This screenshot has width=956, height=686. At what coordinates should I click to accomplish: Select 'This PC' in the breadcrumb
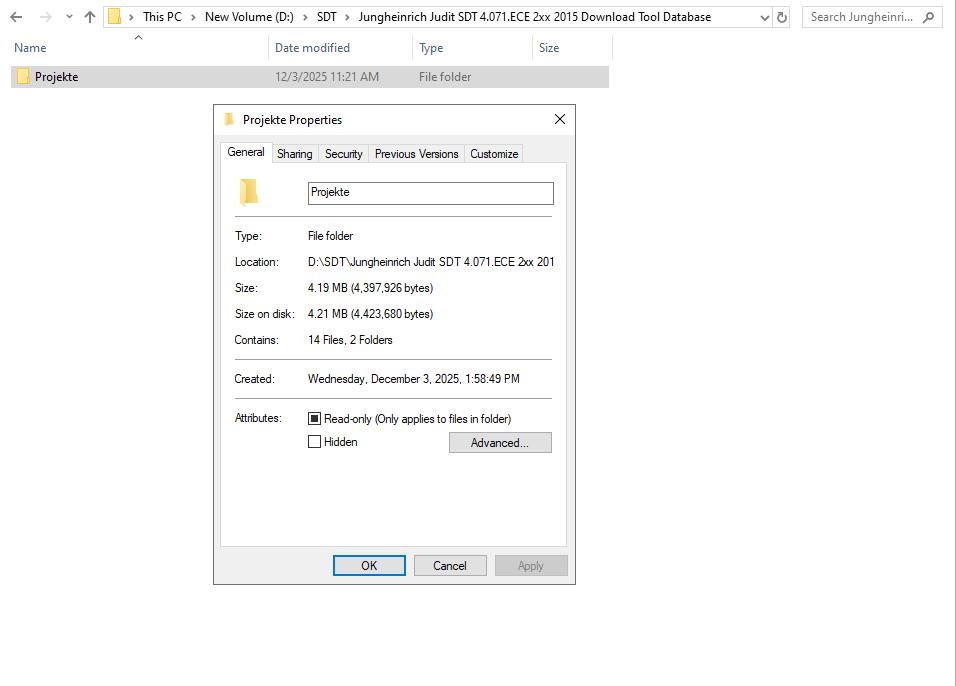coord(162,17)
